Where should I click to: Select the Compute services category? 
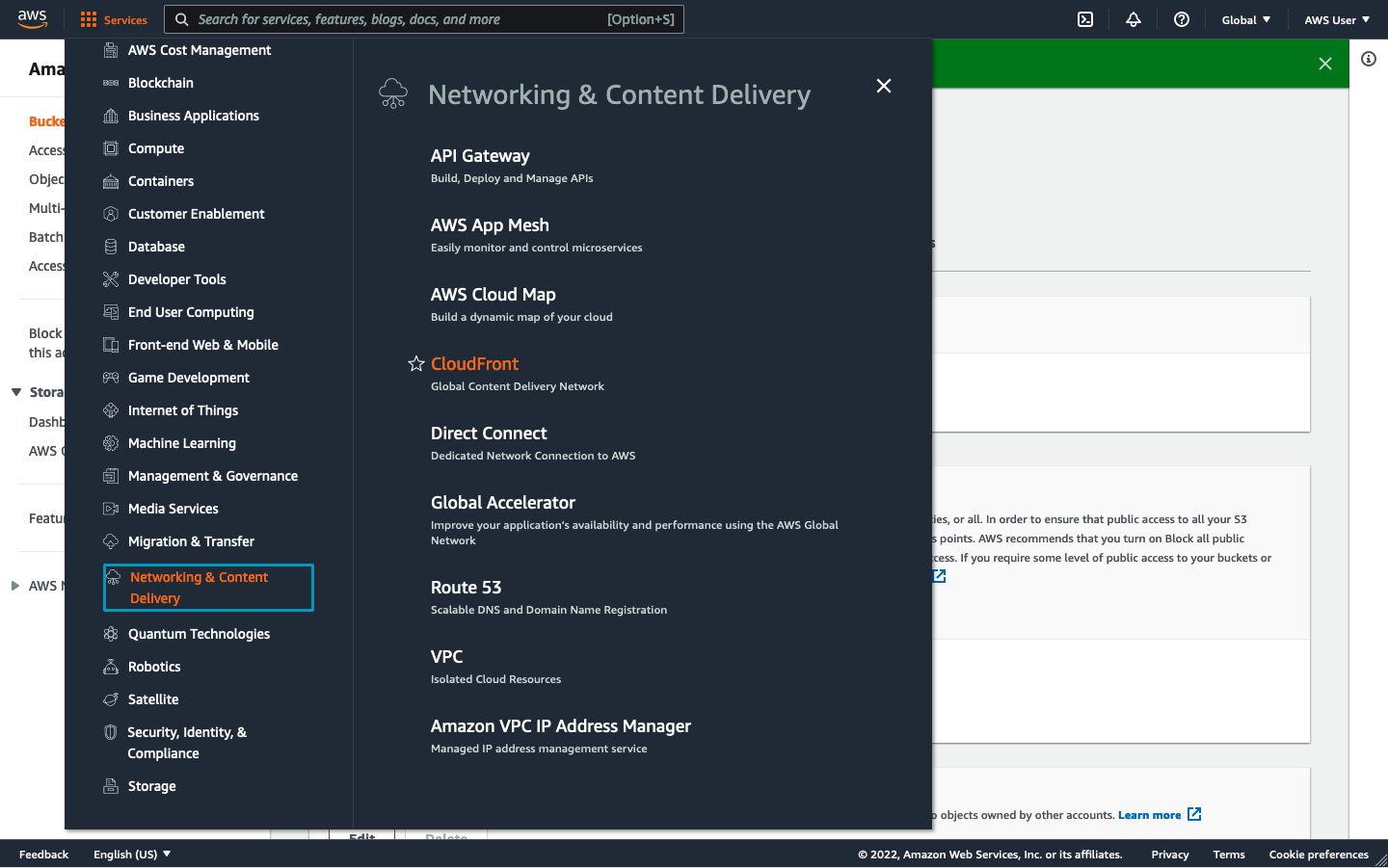pyautogui.click(x=156, y=148)
